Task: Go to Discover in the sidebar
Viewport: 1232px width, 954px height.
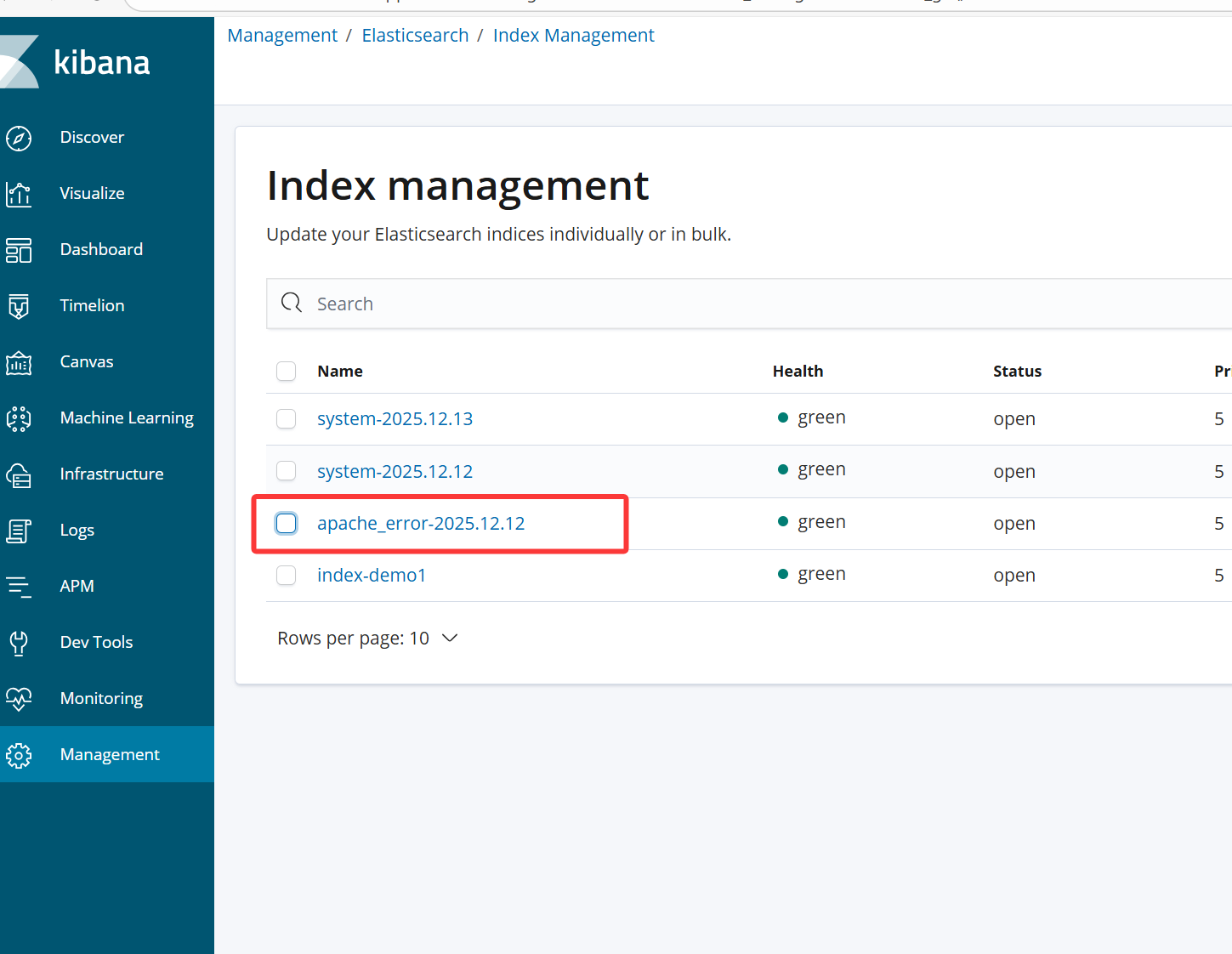Action: 92,137
